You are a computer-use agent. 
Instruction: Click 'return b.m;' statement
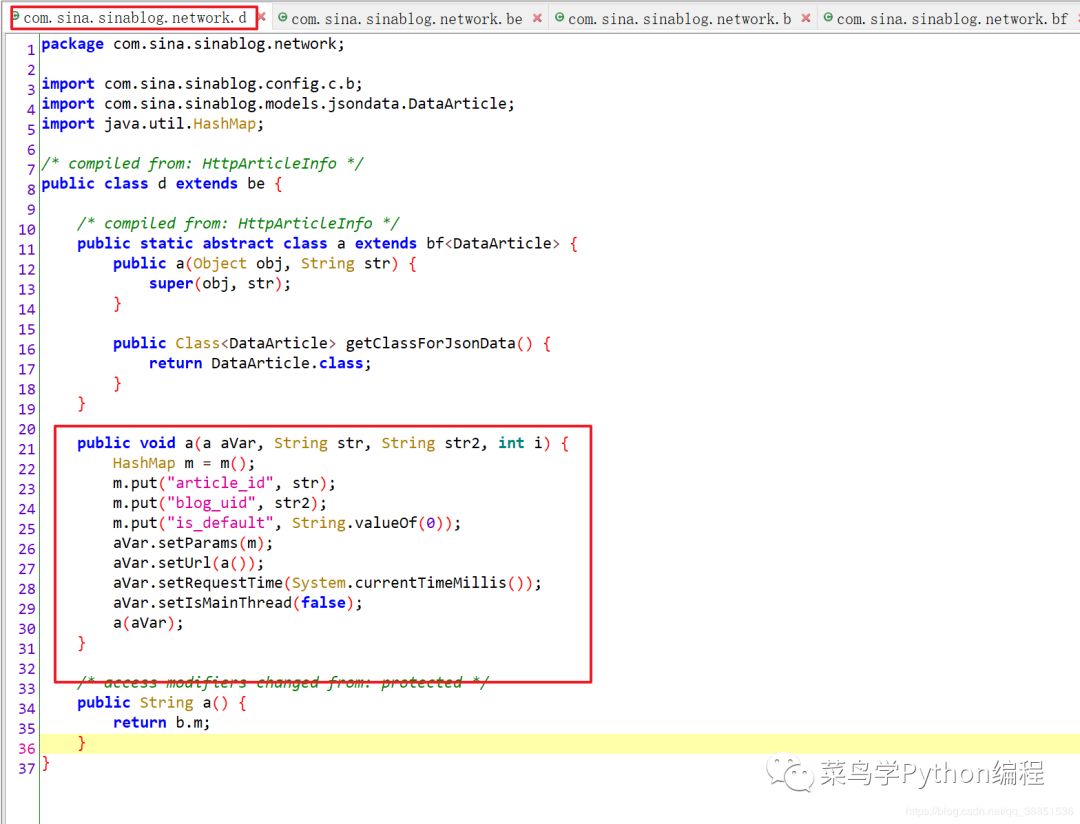161,723
